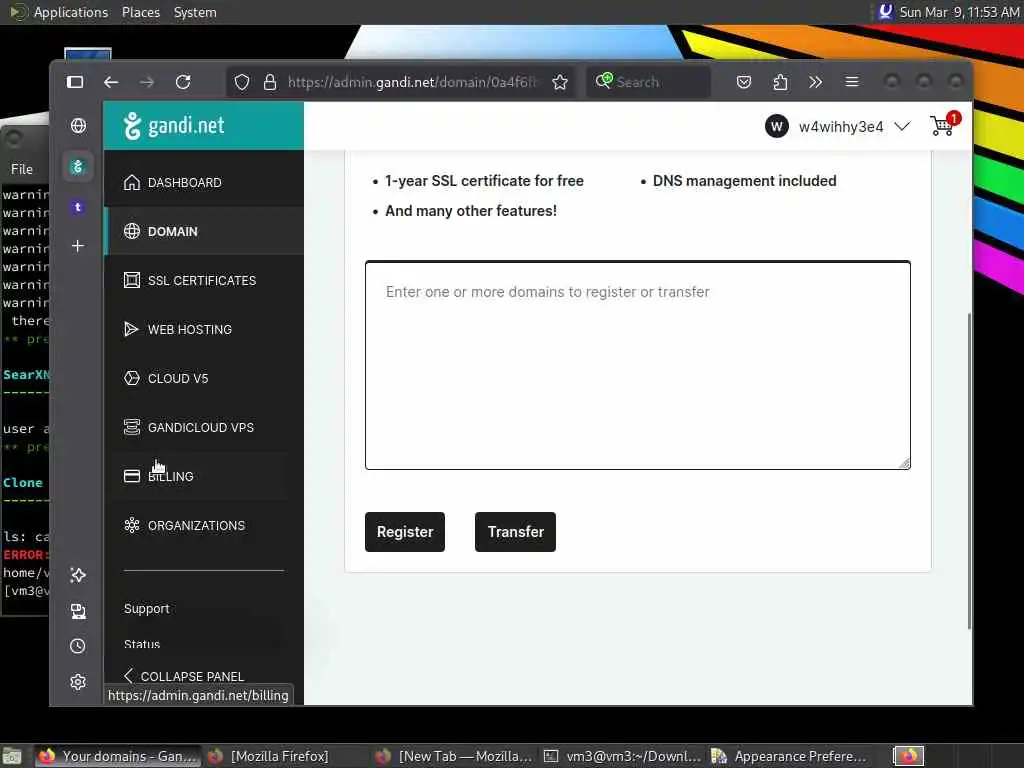
Task: Click the clock date in top panel
Action: tap(959, 12)
